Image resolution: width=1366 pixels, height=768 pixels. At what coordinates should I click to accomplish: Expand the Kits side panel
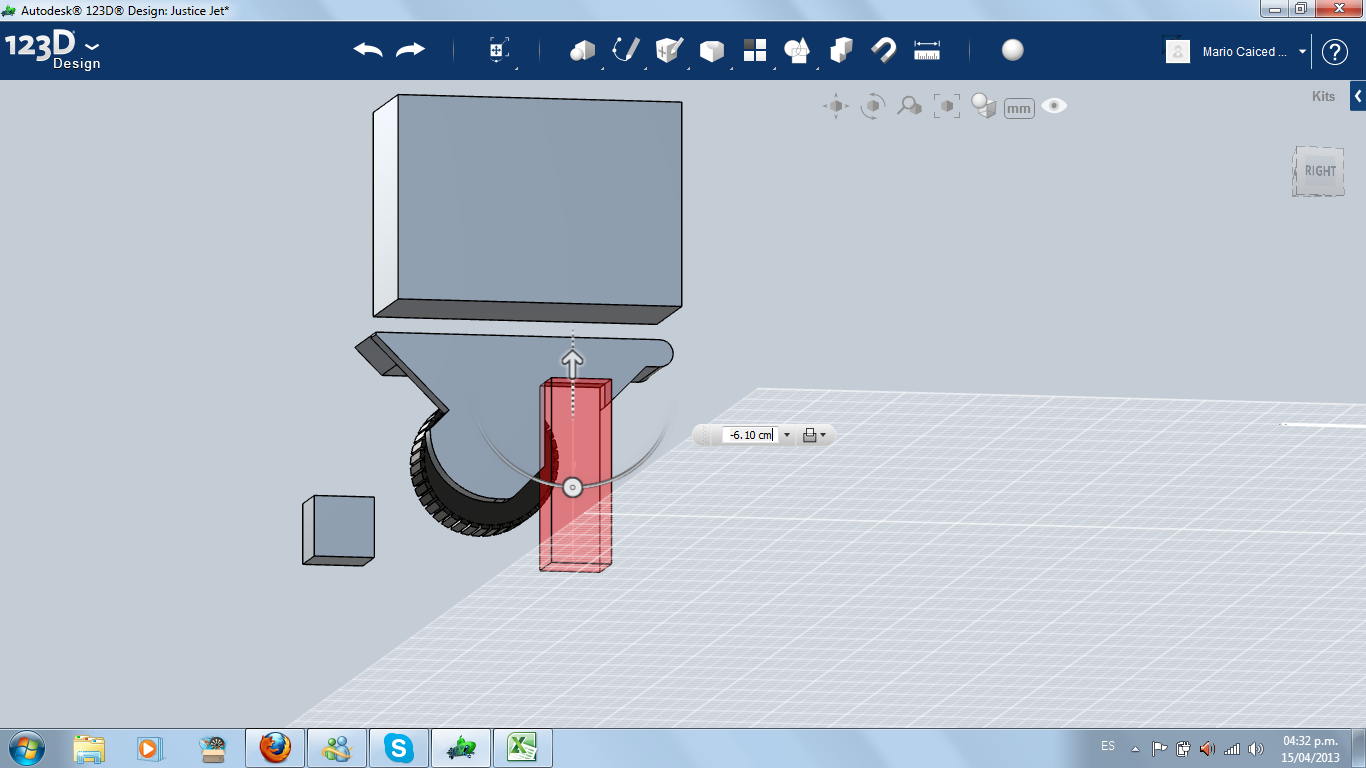pyautogui.click(x=1358, y=97)
